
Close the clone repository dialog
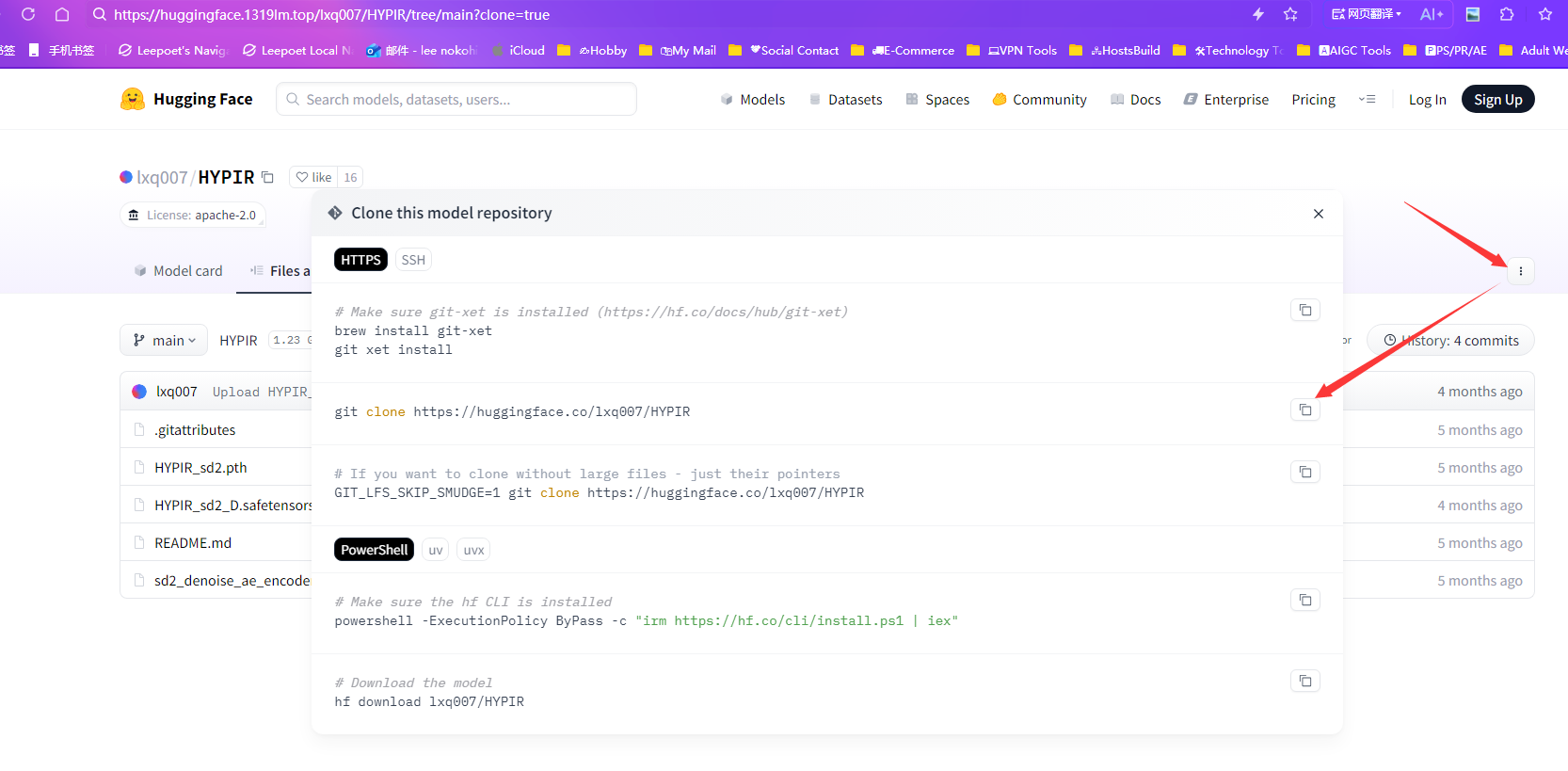(x=1318, y=214)
